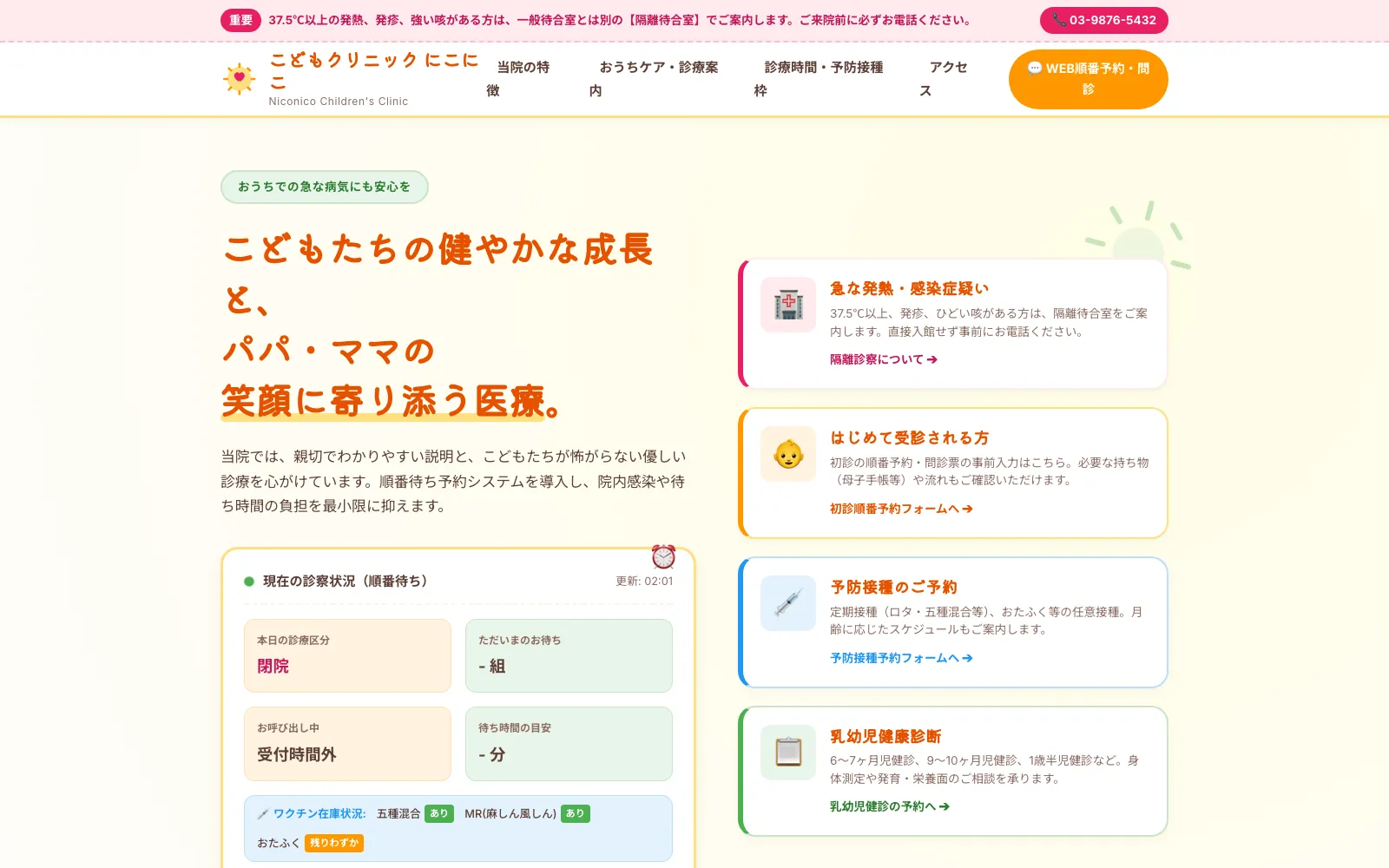Click the 待ち時間の目安 tile
This screenshot has height=868, width=1389.
[569, 744]
